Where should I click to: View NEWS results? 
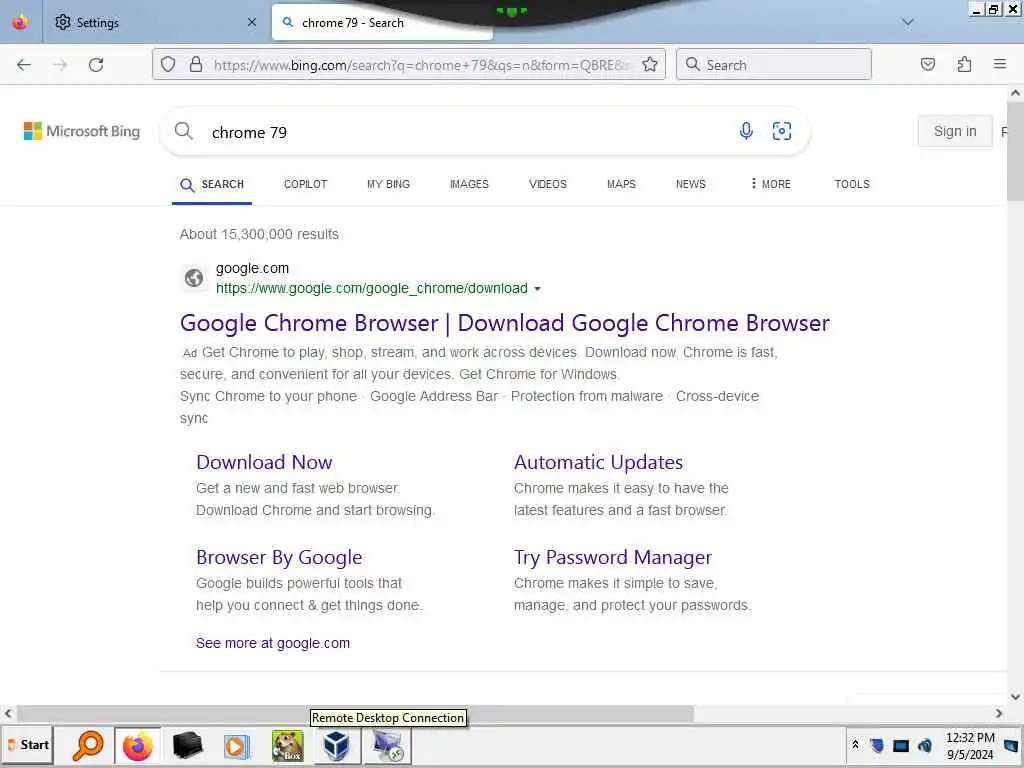[x=690, y=184]
